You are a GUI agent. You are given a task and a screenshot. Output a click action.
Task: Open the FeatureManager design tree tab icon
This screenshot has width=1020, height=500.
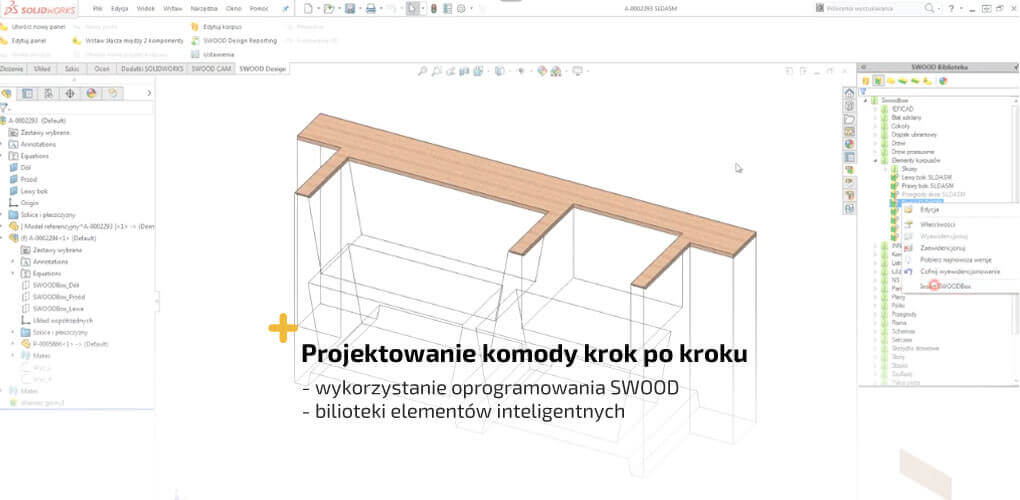click(7, 94)
